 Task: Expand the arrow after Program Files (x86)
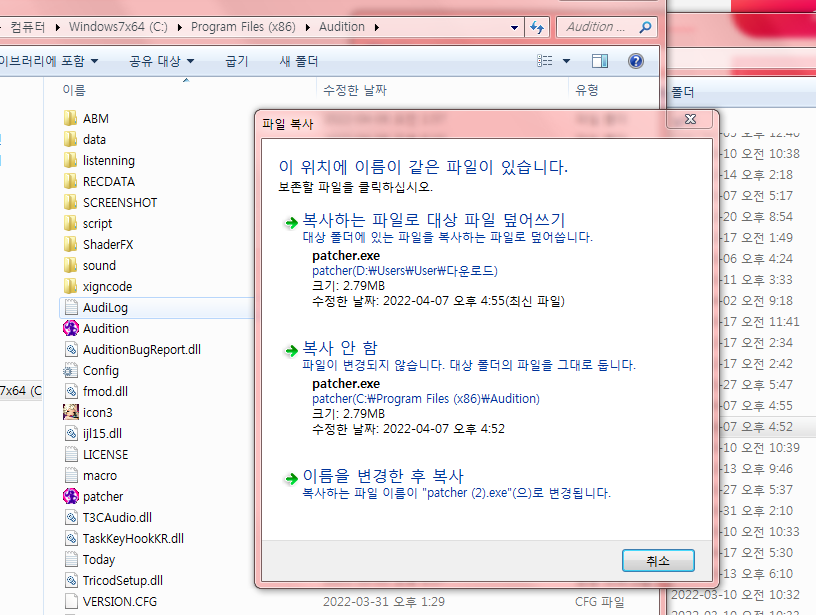[307, 27]
